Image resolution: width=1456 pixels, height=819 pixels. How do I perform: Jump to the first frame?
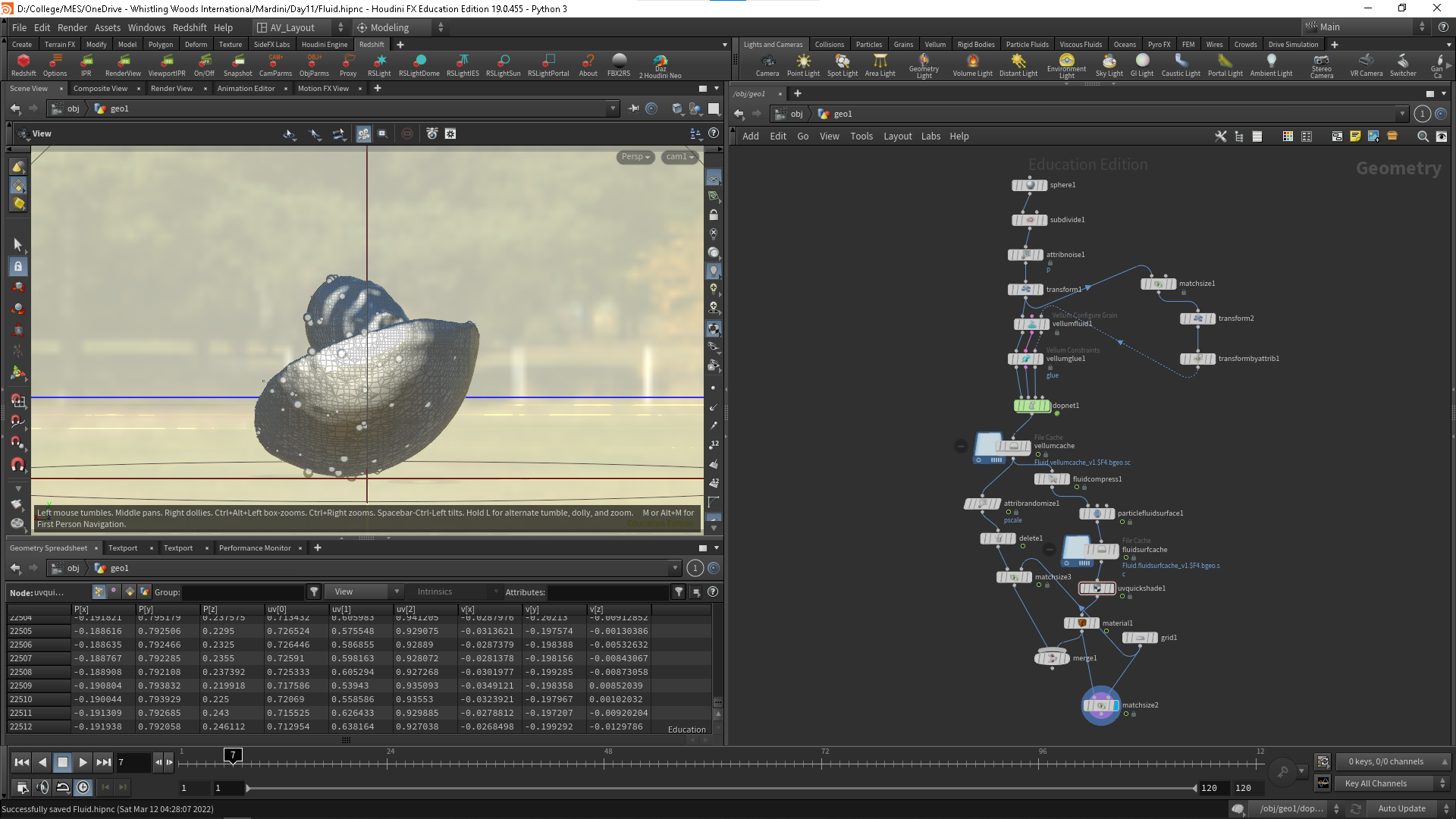[x=22, y=762]
